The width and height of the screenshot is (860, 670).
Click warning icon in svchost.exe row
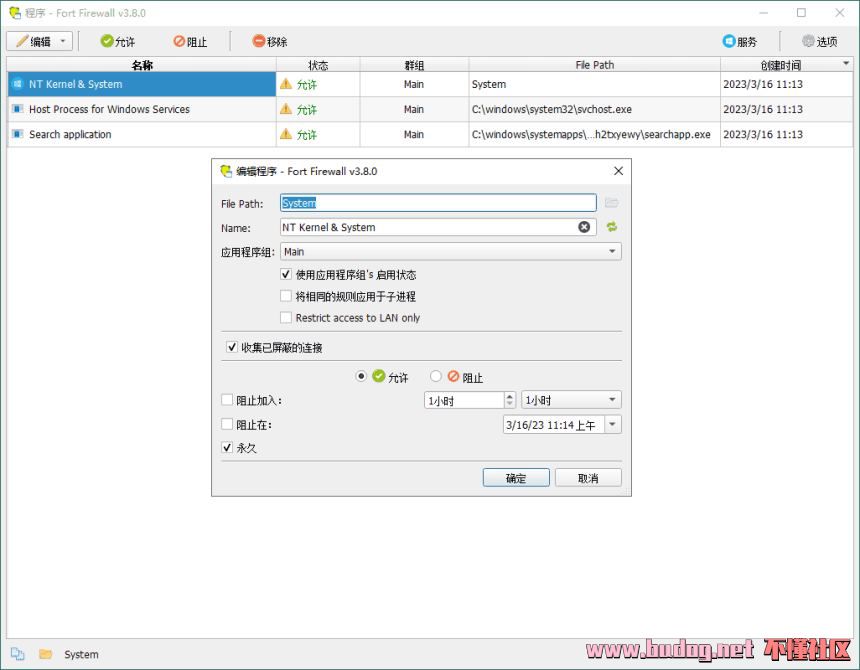pyautogui.click(x=286, y=109)
